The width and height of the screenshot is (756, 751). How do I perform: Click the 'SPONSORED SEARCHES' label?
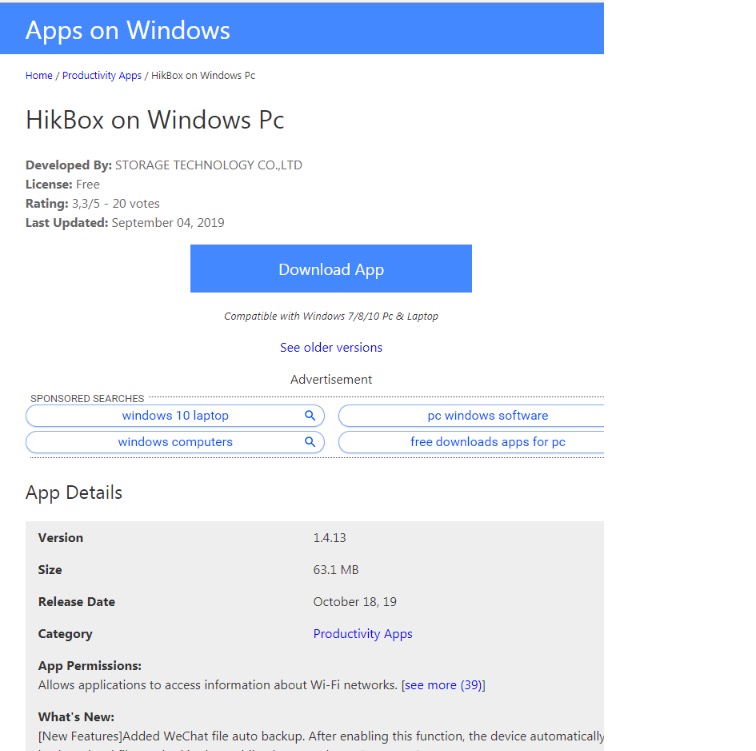tap(87, 399)
